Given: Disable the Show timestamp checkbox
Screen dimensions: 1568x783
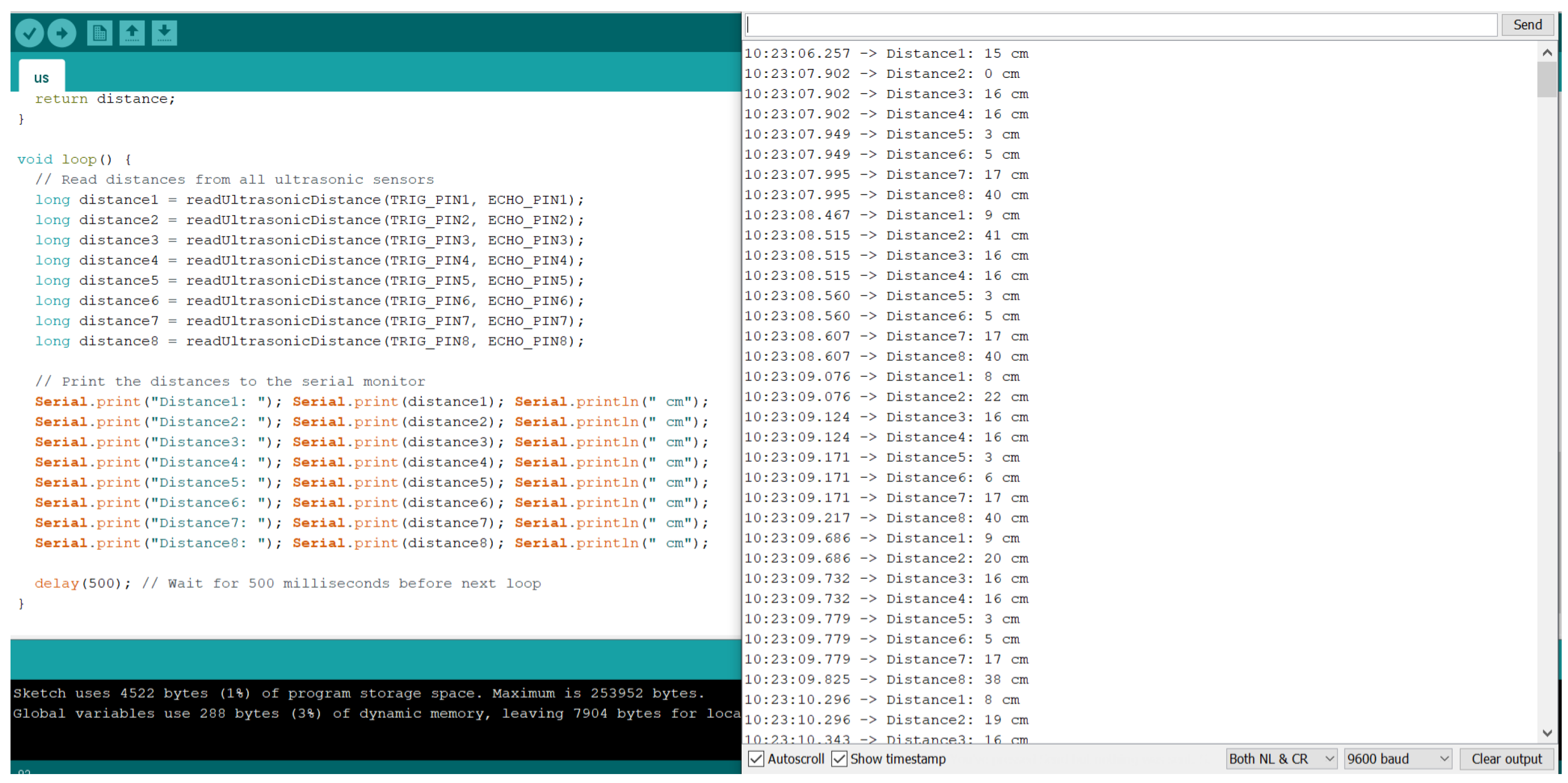Looking at the screenshot, I should (839, 759).
